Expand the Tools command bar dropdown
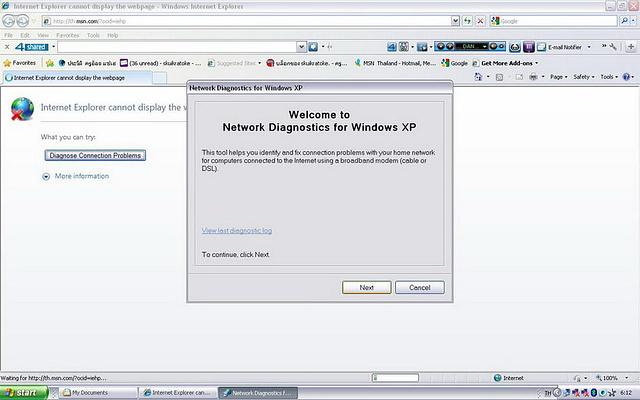Viewport: 640px width, 400px height. pyautogui.click(x=609, y=77)
